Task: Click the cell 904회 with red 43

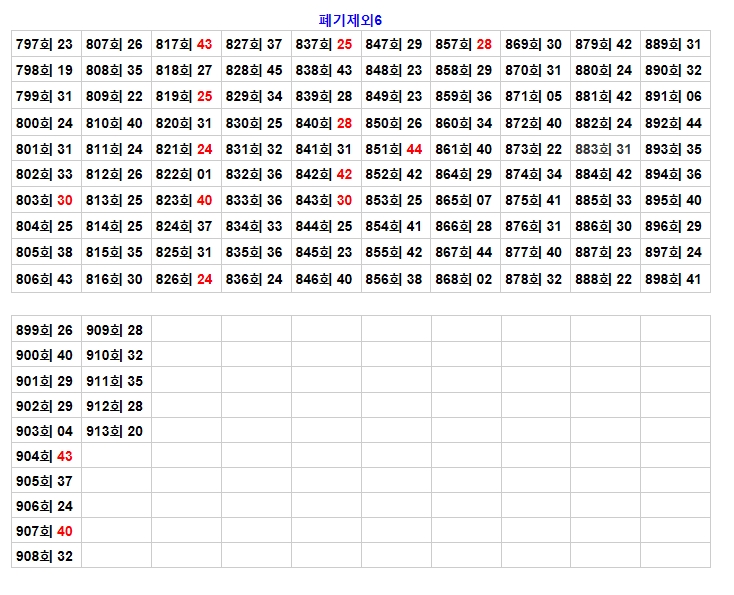Action: pyautogui.click(x=45, y=456)
